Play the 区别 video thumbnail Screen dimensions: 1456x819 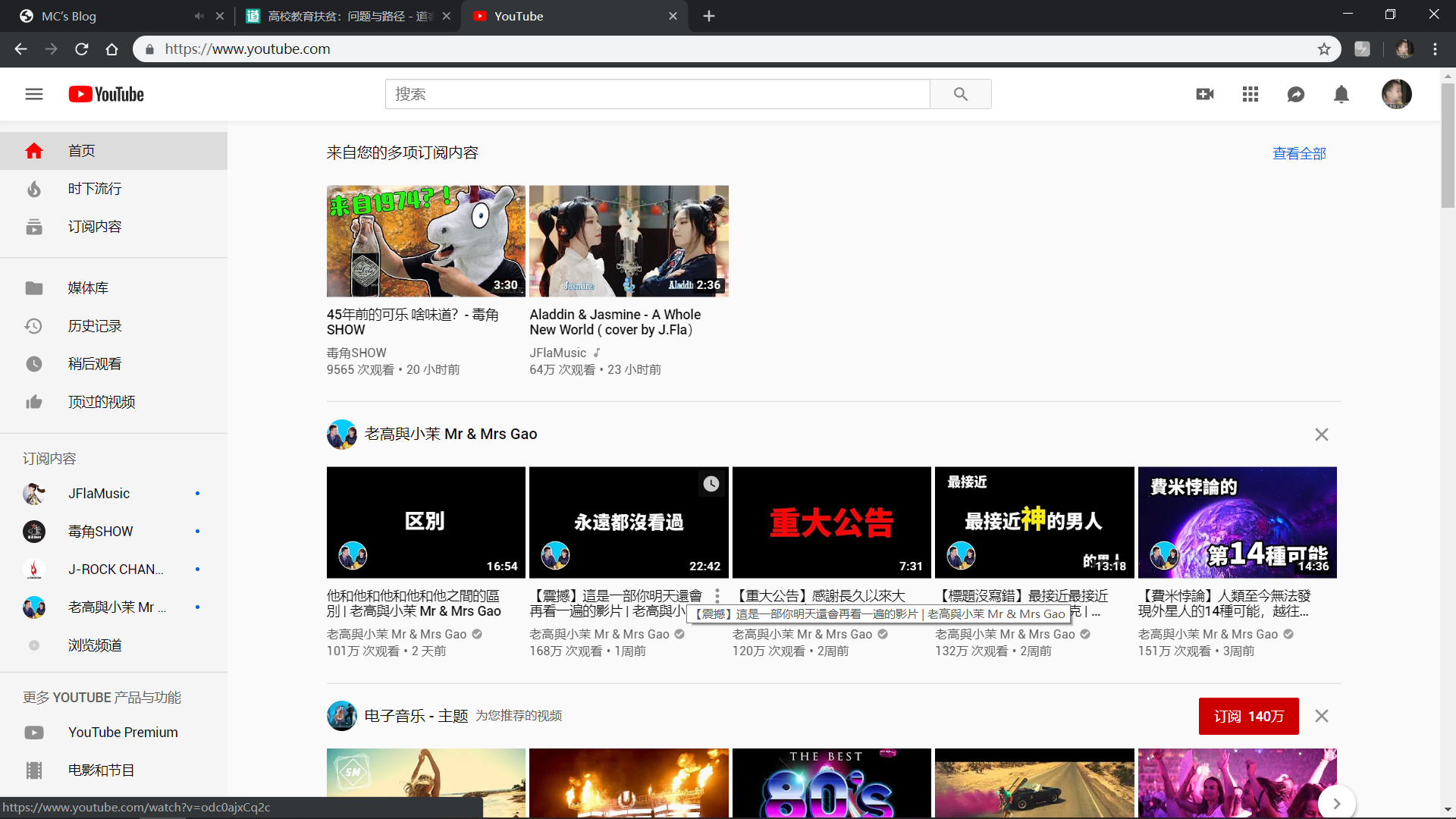[x=425, y=522]
